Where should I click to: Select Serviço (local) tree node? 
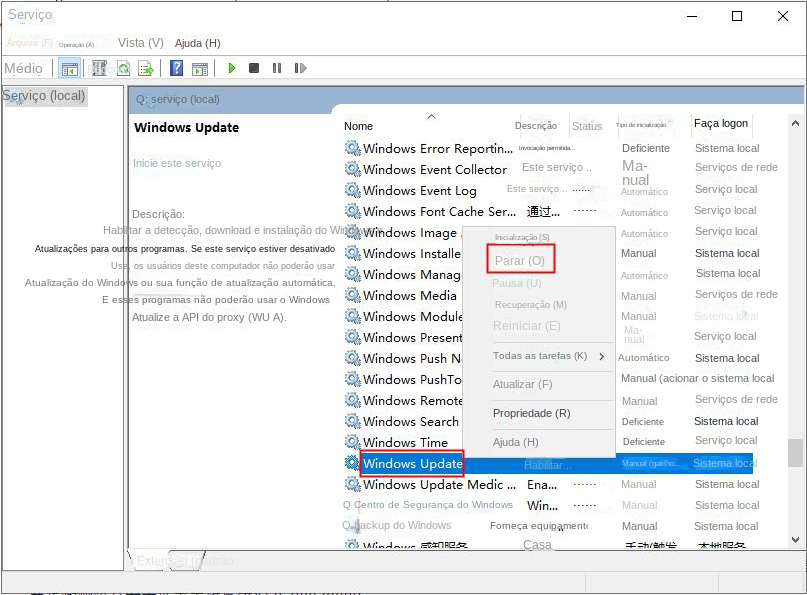[44, 96]
